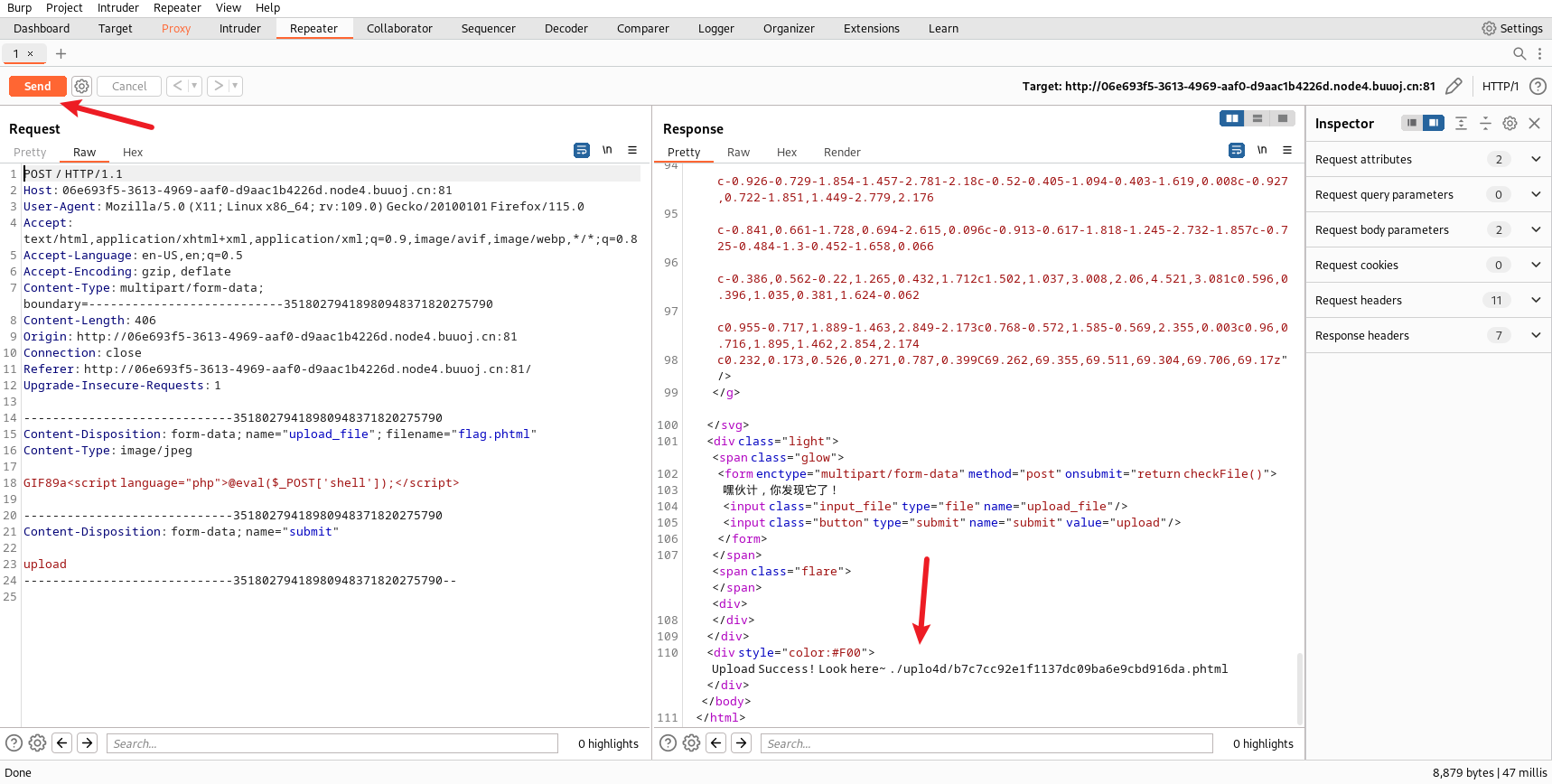
Task: Open Settings in top bar
Action: point(1512,28)
